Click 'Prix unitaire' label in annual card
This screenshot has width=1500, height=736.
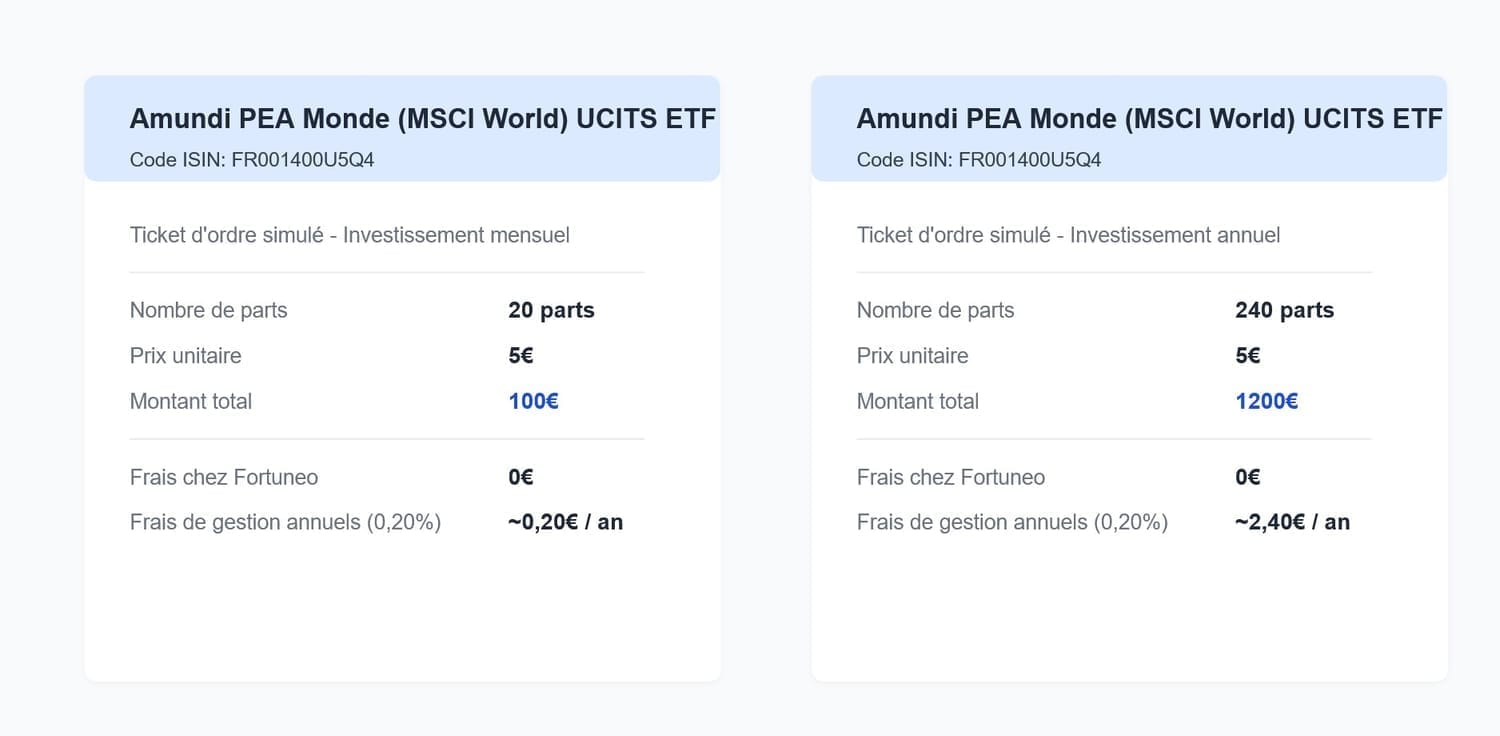(912, 356)
